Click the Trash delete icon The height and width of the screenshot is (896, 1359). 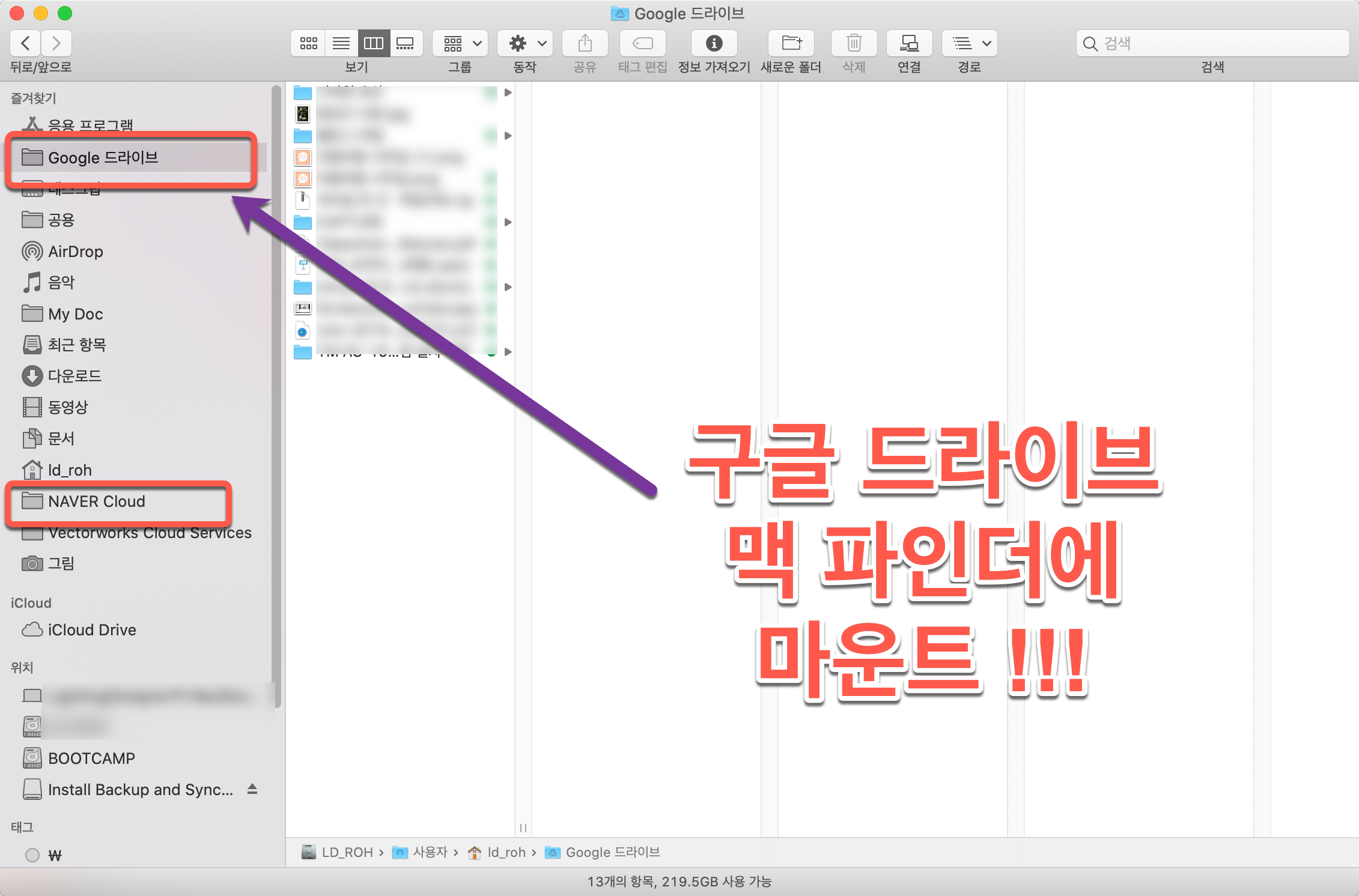point(854,43)
